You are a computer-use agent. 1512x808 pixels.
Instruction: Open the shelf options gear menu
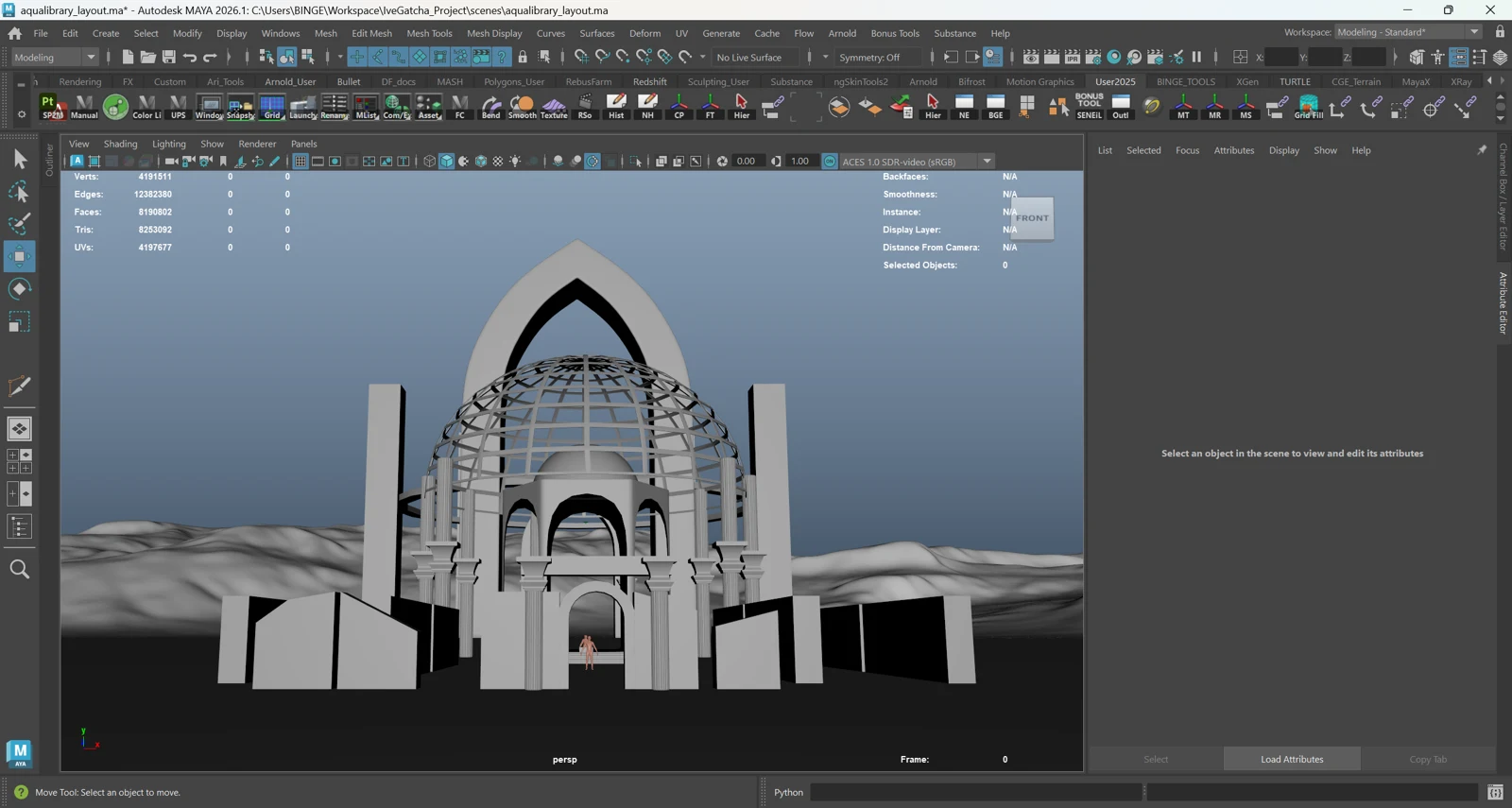[21, 114]
